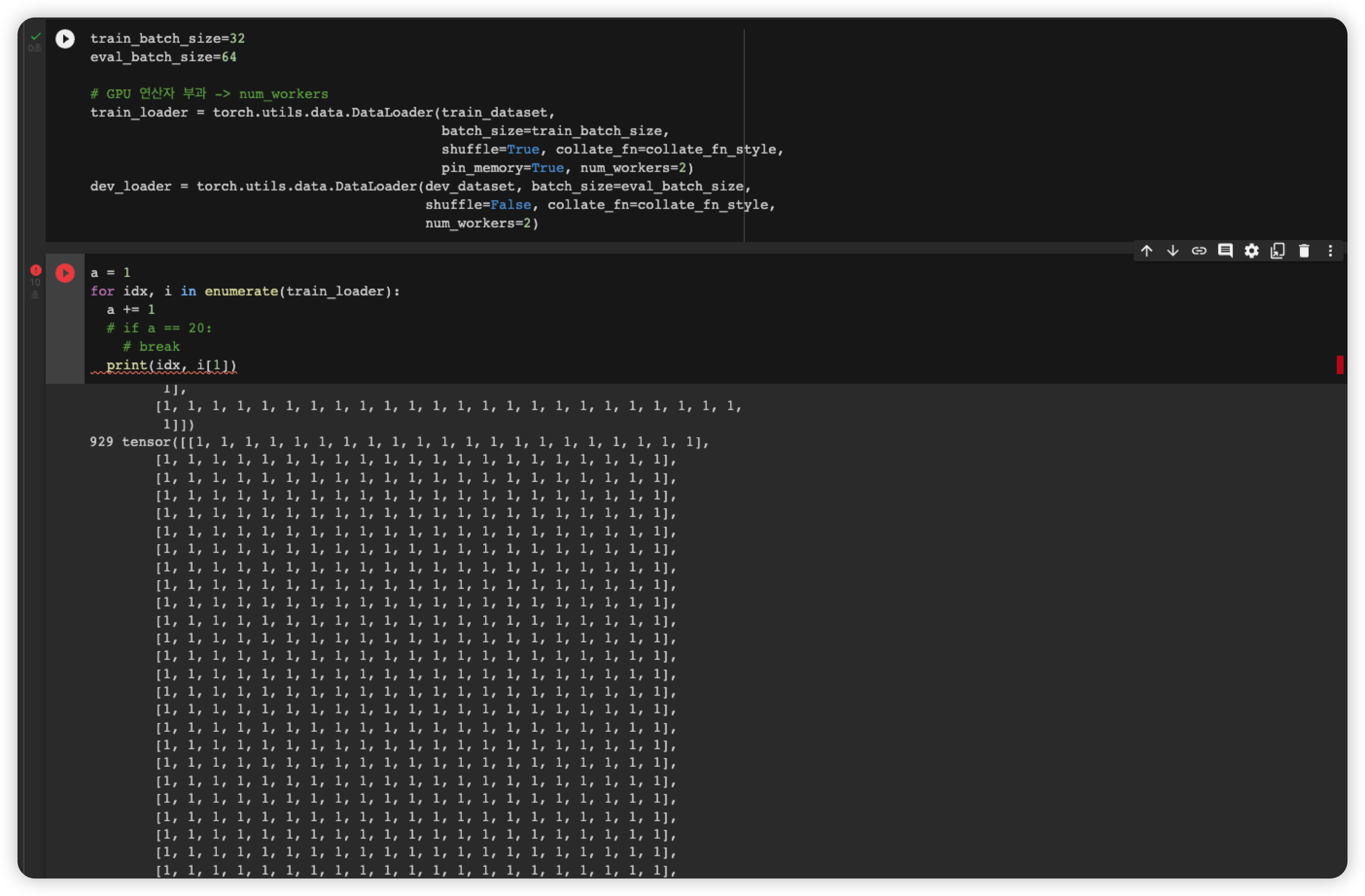Screen dimensions: 1365x896
Task: Click the 'train_batch_size=32' code line
Action: coord(168,38)
